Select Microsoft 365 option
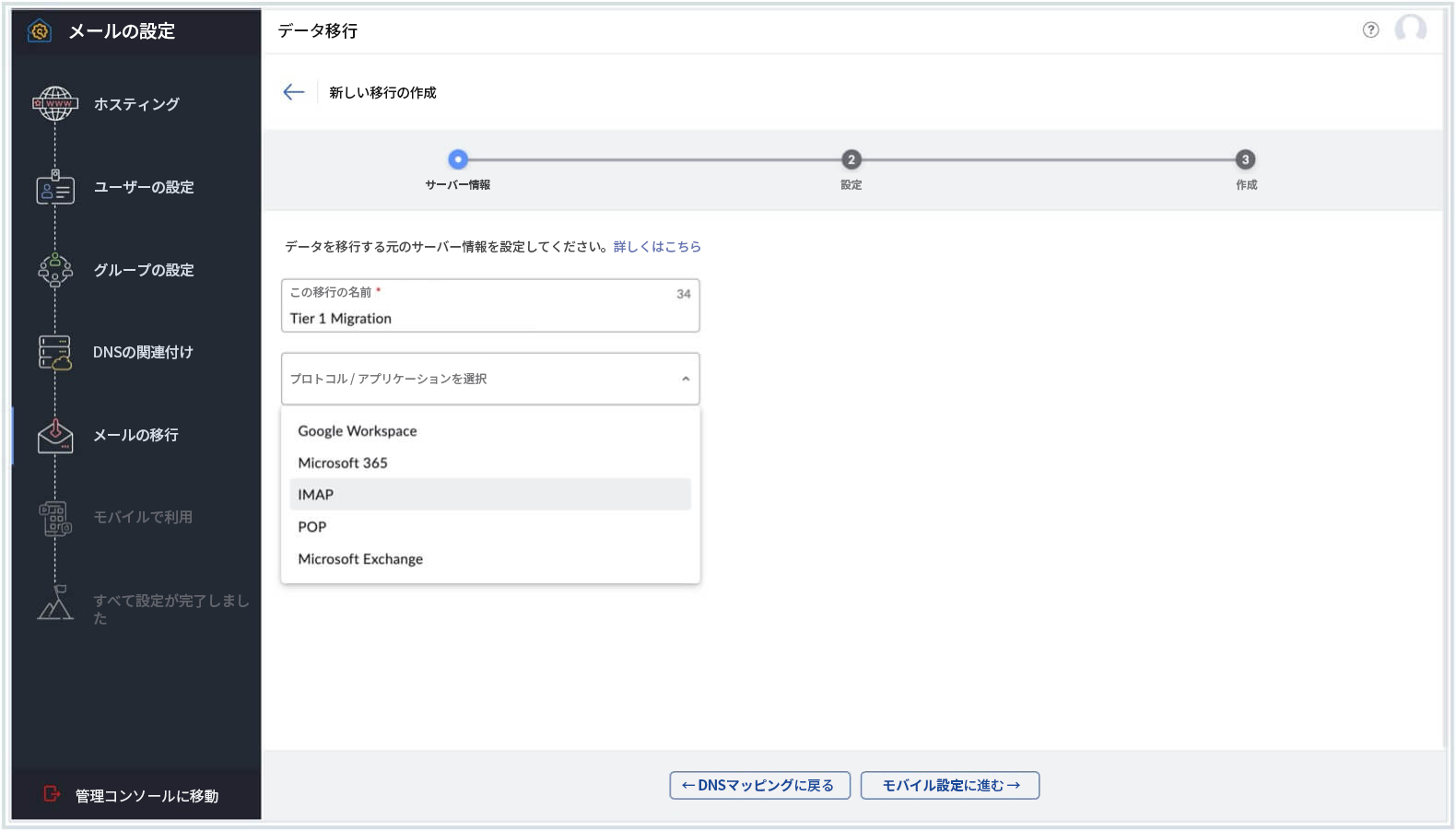Screen dimensions: 1456x831 click(343, 463)
